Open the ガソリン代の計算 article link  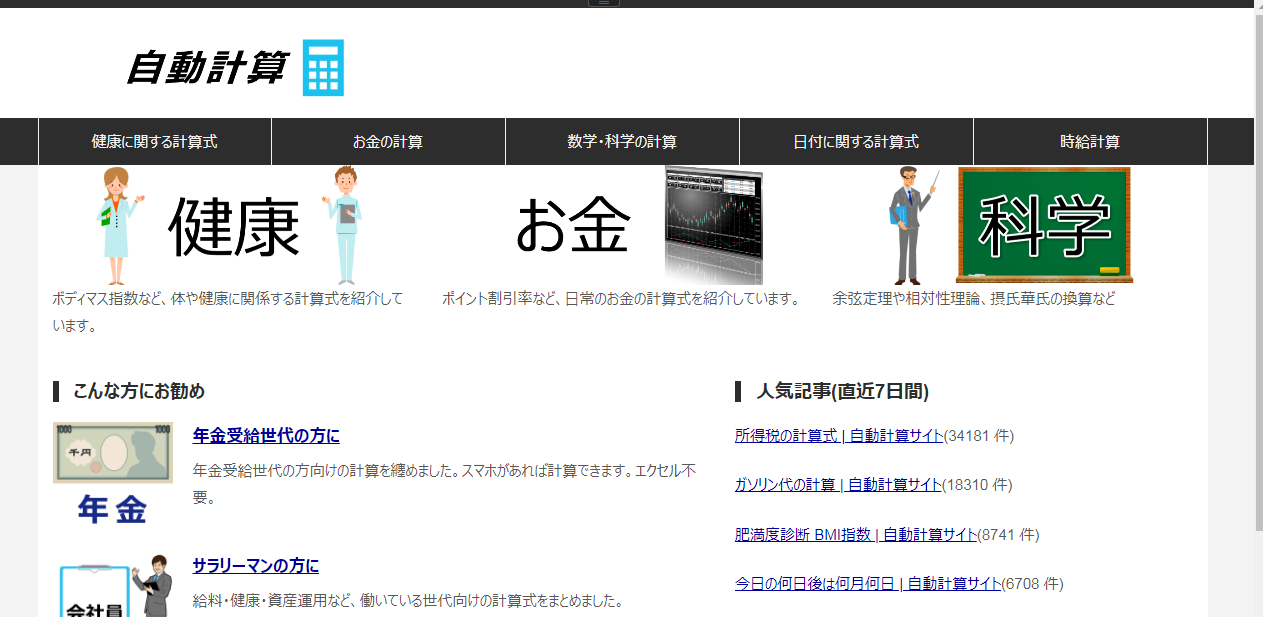pos(838,485)
